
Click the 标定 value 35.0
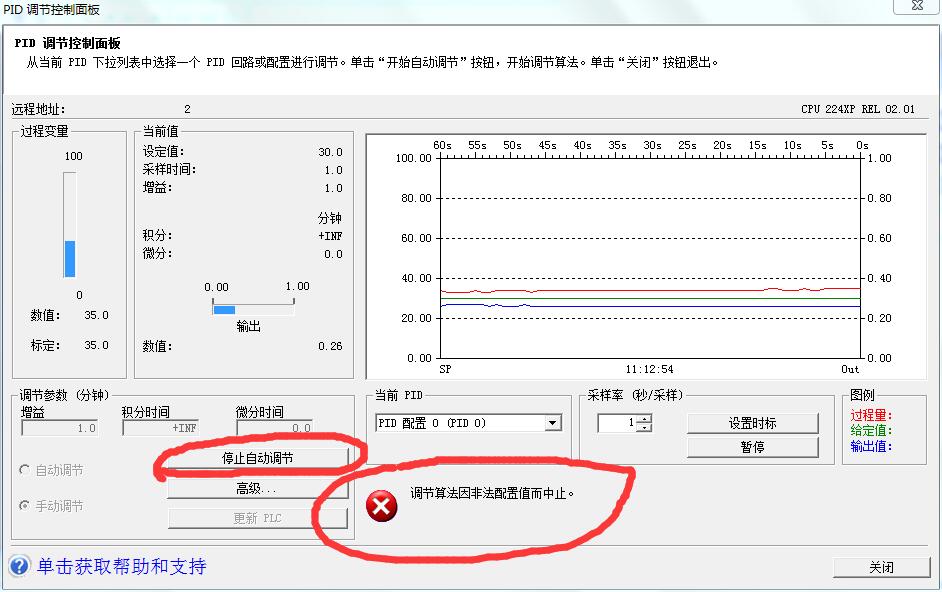coord(96,346)
